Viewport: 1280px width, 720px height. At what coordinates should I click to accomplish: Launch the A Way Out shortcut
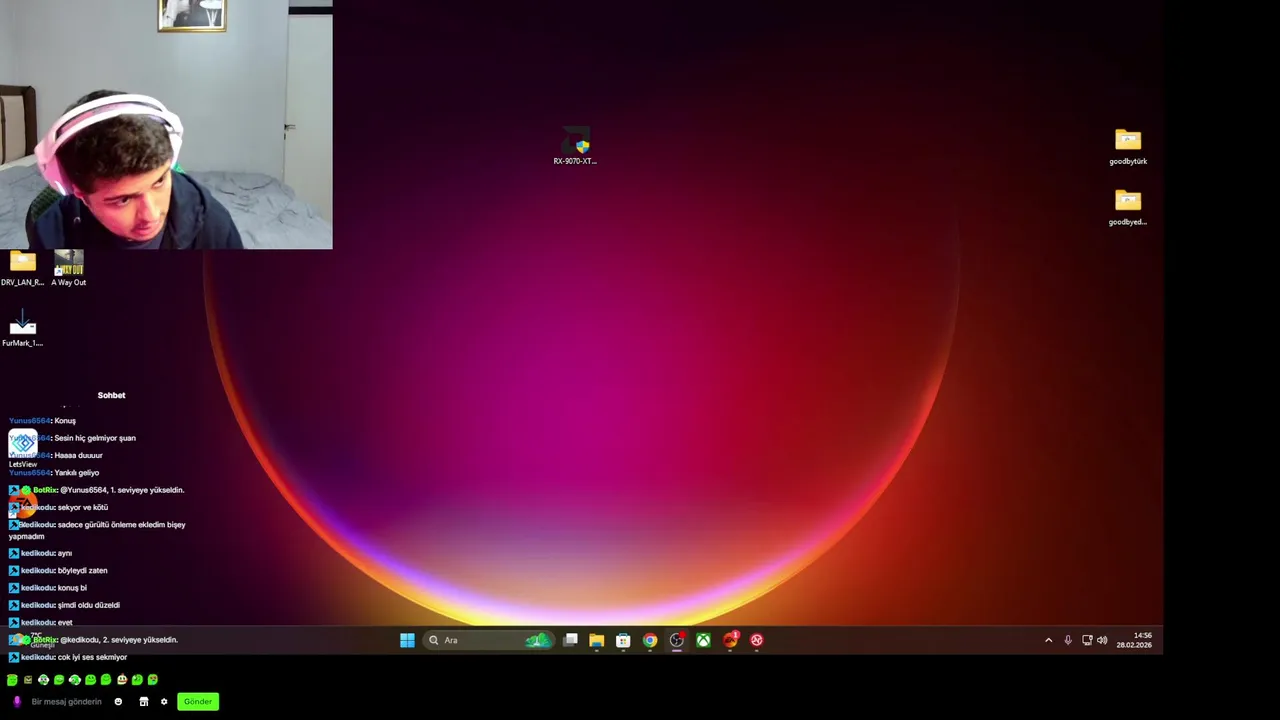pyautogui.click(x=69, y=269)
